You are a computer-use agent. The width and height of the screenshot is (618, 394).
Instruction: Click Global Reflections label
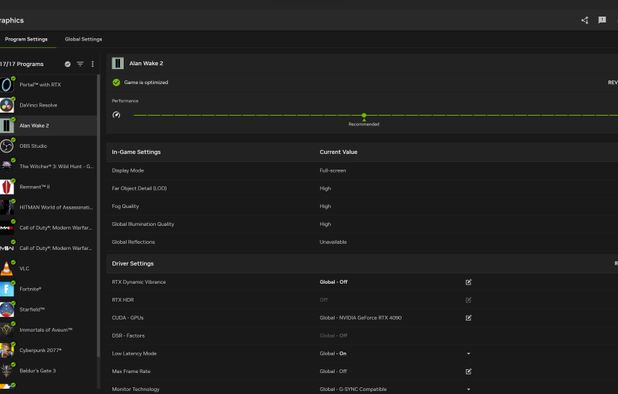click(133, 242)
